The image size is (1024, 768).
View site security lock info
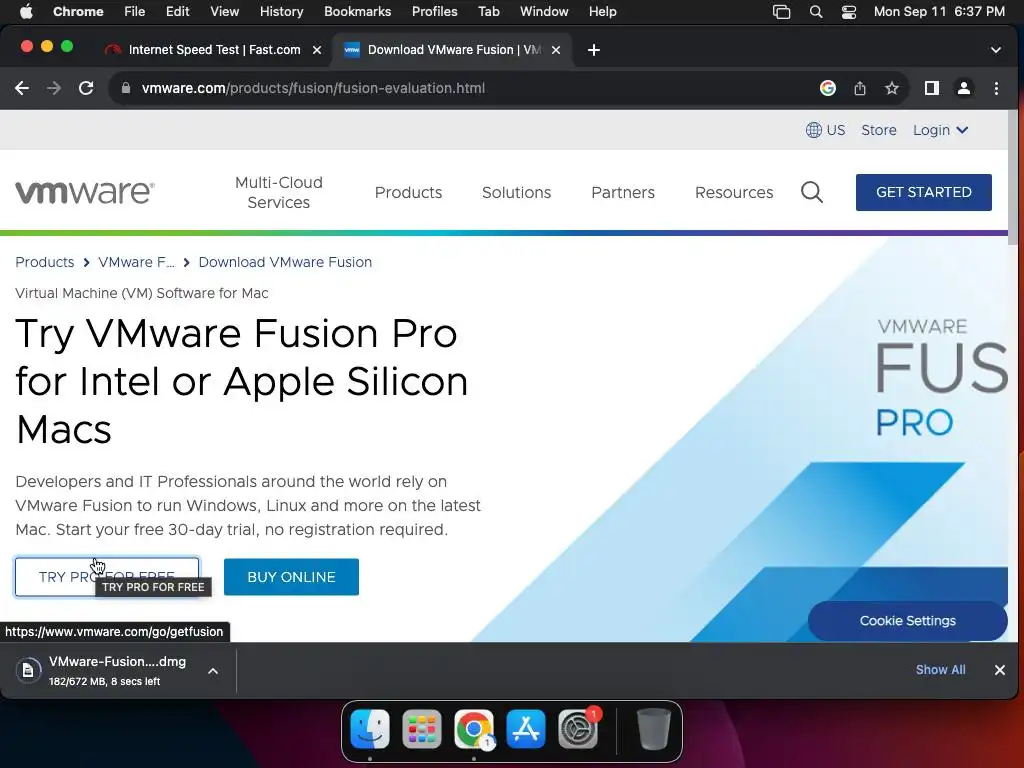click(126, 88)
